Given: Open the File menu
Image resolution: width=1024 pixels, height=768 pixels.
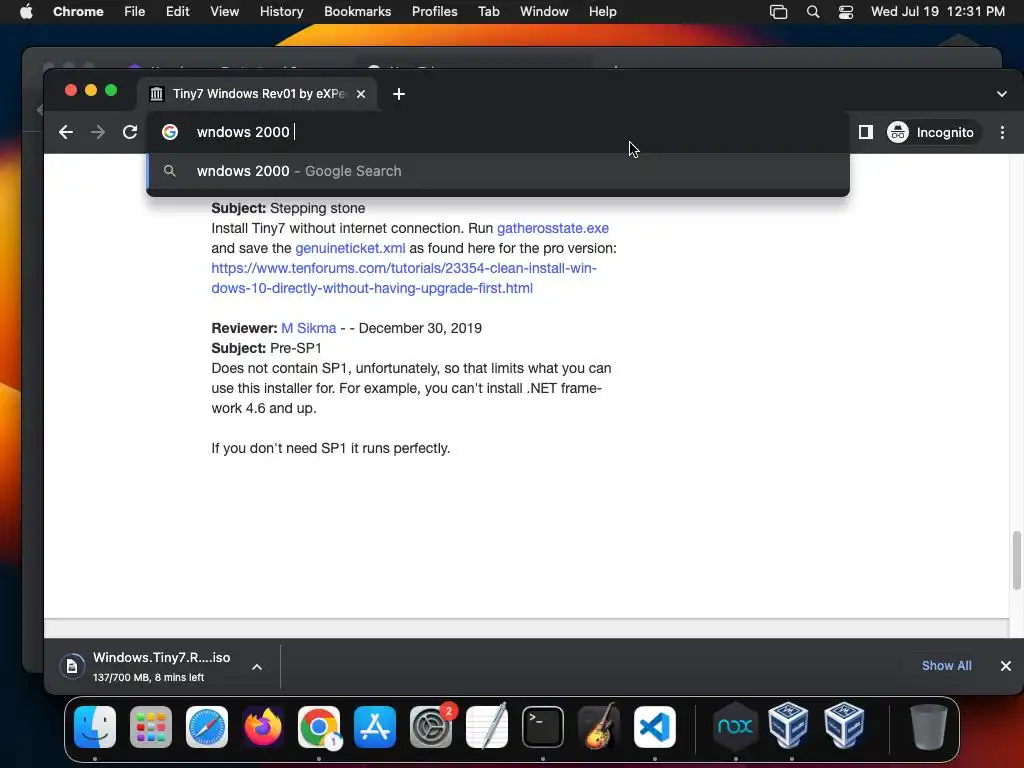Looking at the screenshot, I should click(x=135, y=12).
